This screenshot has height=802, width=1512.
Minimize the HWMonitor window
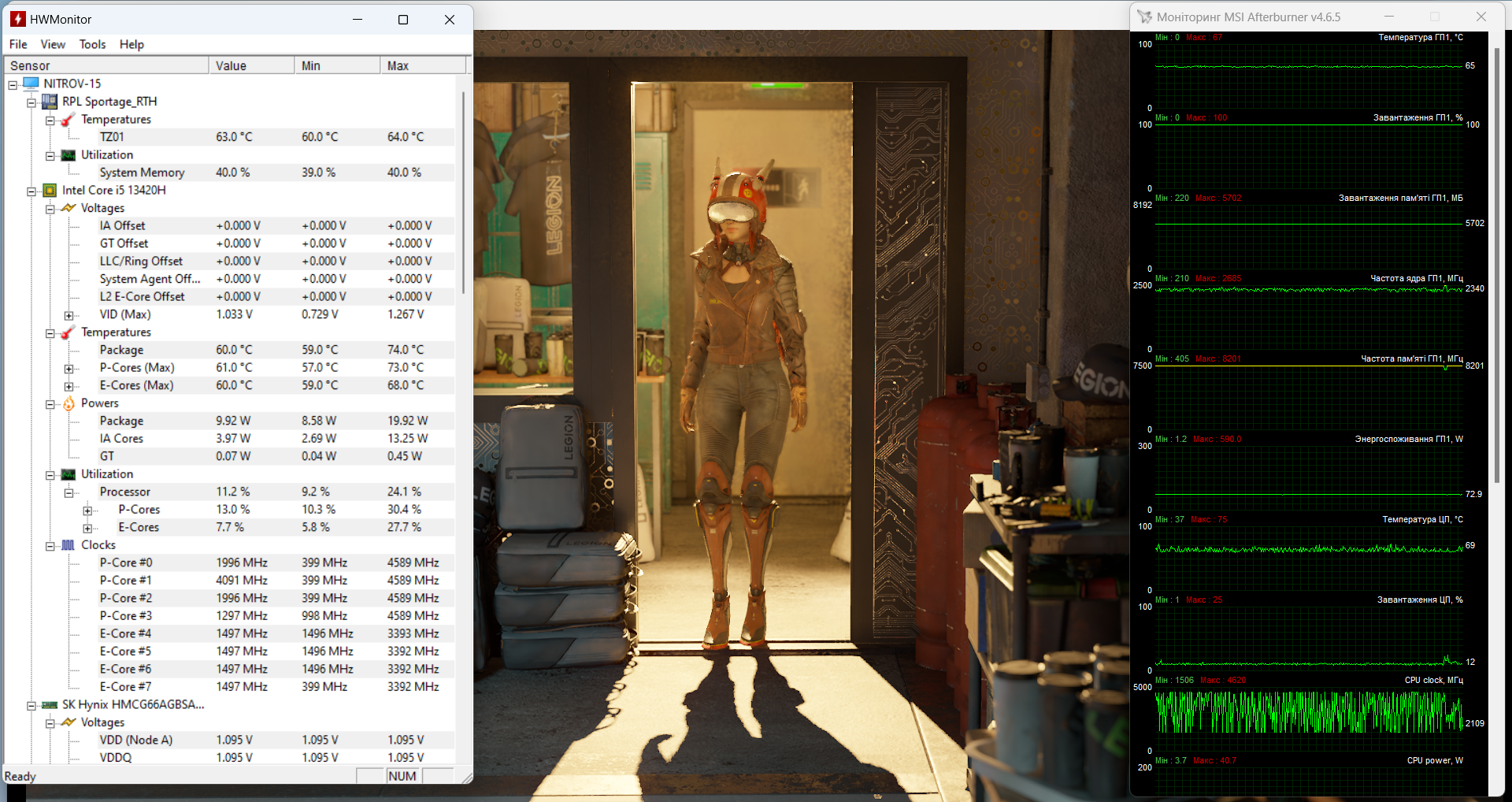pyautogui.click(x=358, y=19)
